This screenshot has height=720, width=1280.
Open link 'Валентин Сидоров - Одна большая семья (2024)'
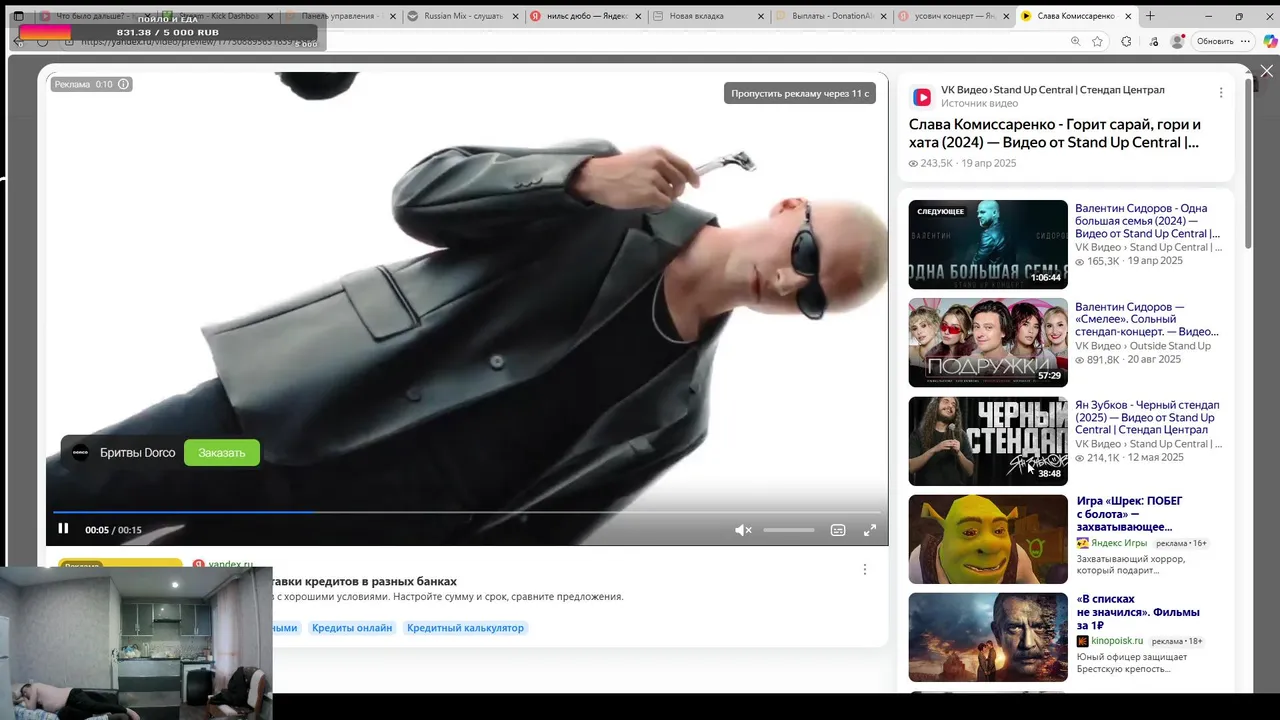(x=1147, y=221)
